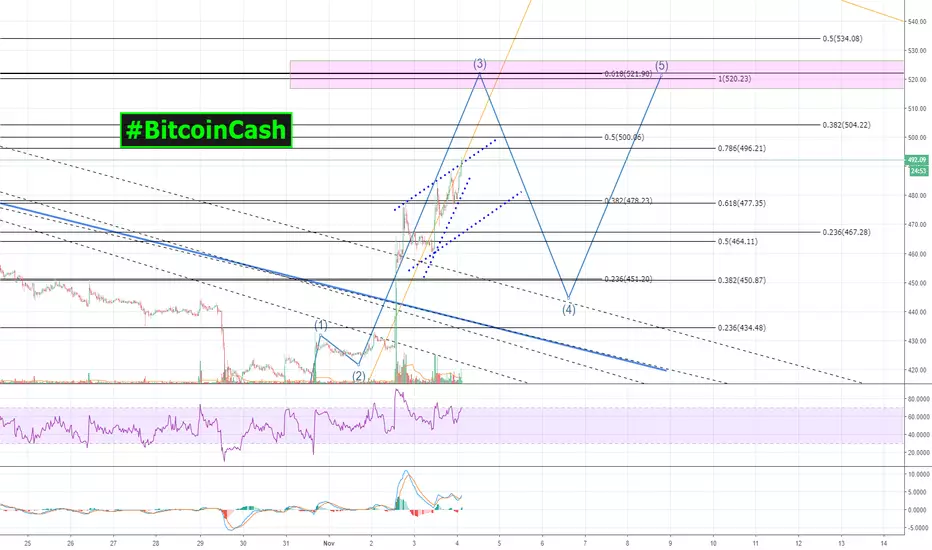Click date 14 on the time axis
The width and height of the screenshot is (932, 550).
tap(884, 543)
